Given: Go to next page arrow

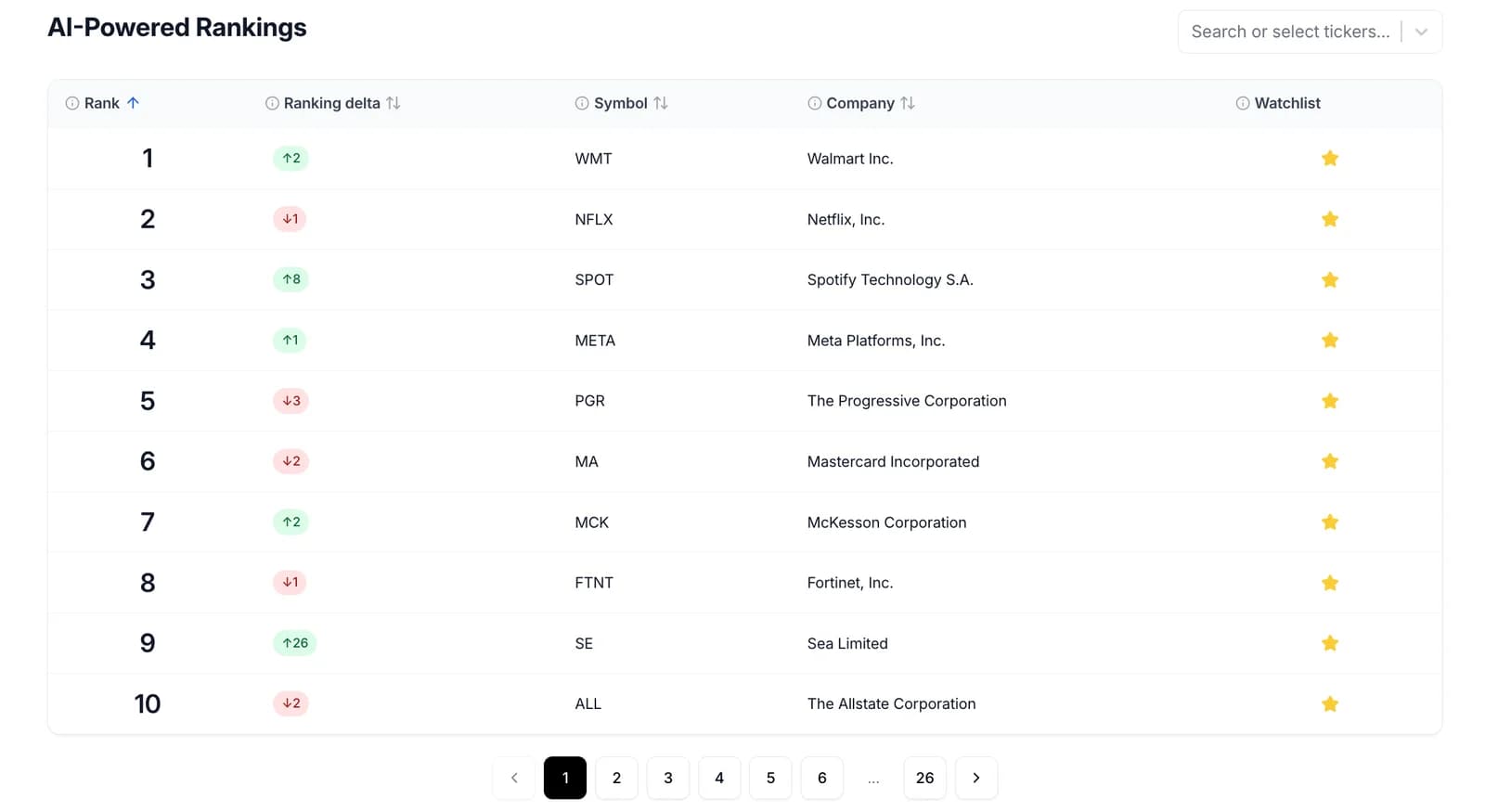Looking at the screenshot, I should 976,778.
